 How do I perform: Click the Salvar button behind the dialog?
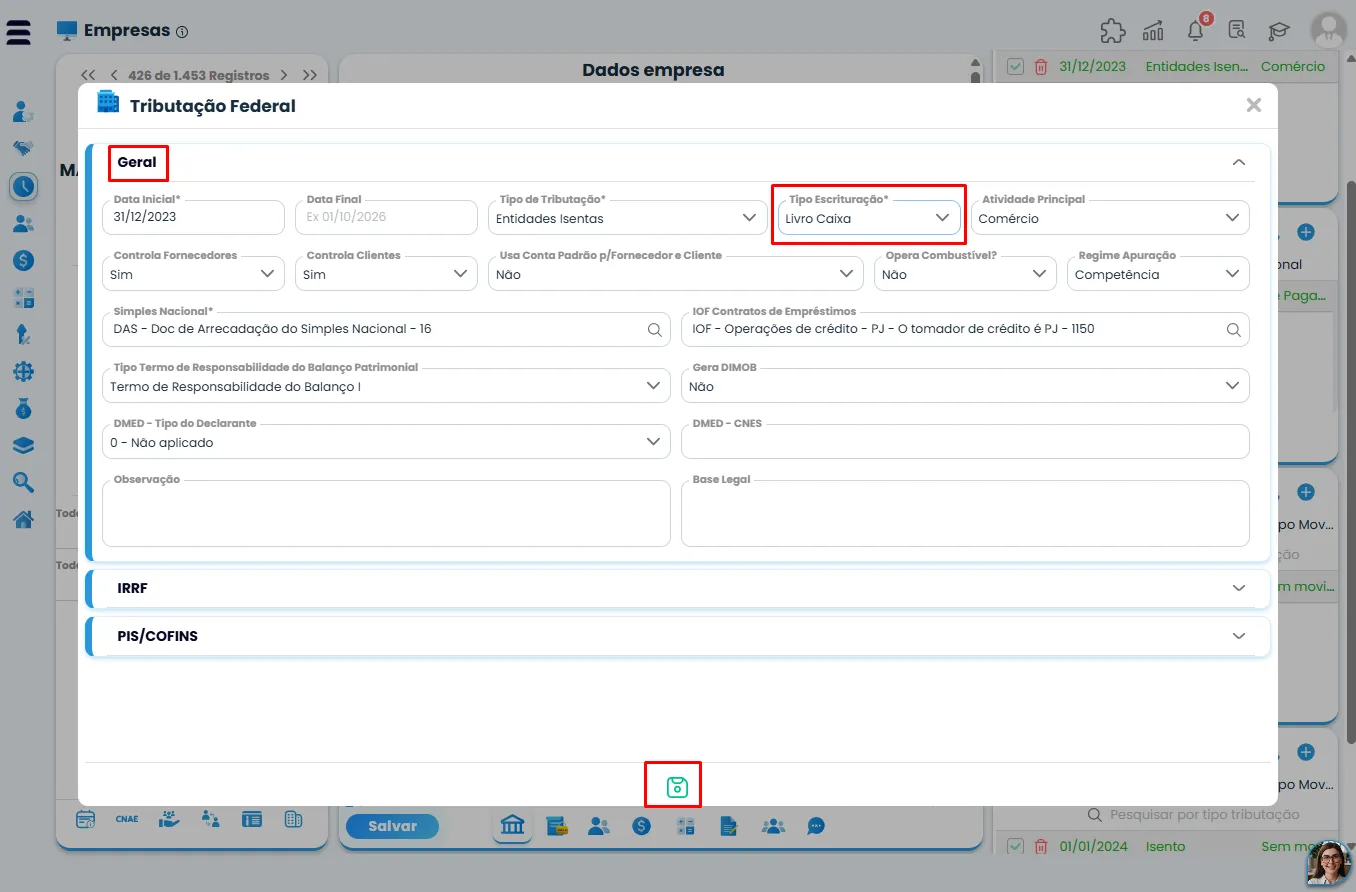coord(392,826)
